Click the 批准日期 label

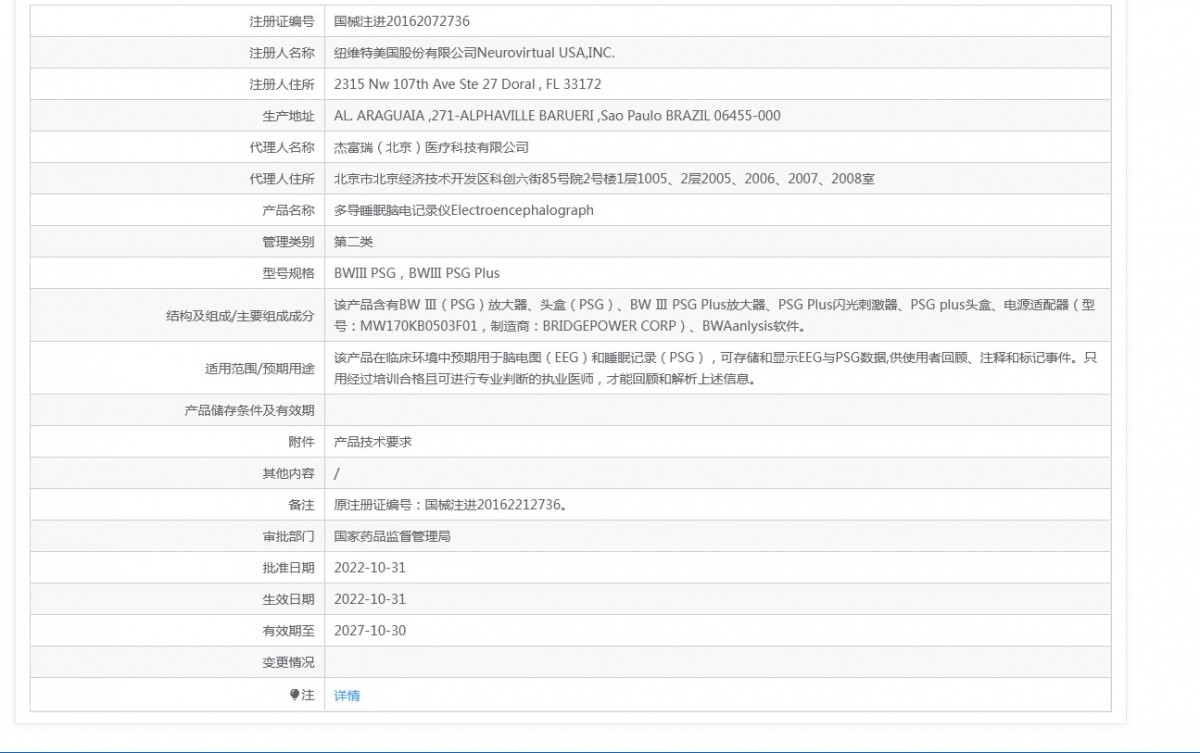click(288, 567)
